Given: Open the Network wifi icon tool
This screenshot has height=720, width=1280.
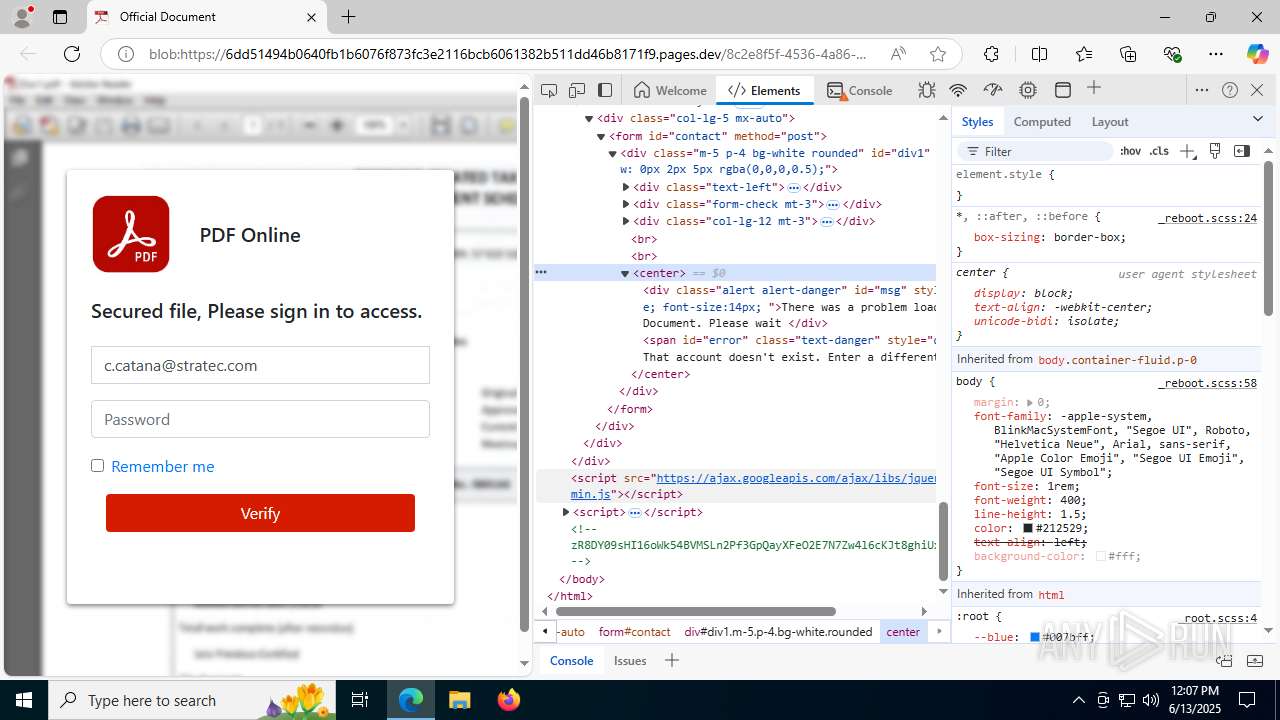Looking at the screenshot, I should coord(958,90).
